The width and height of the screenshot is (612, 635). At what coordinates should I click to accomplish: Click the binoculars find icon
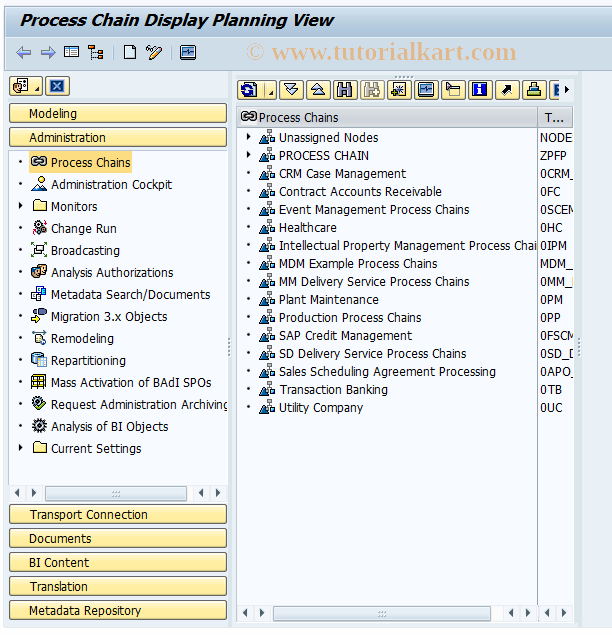(x=345, y=90)
